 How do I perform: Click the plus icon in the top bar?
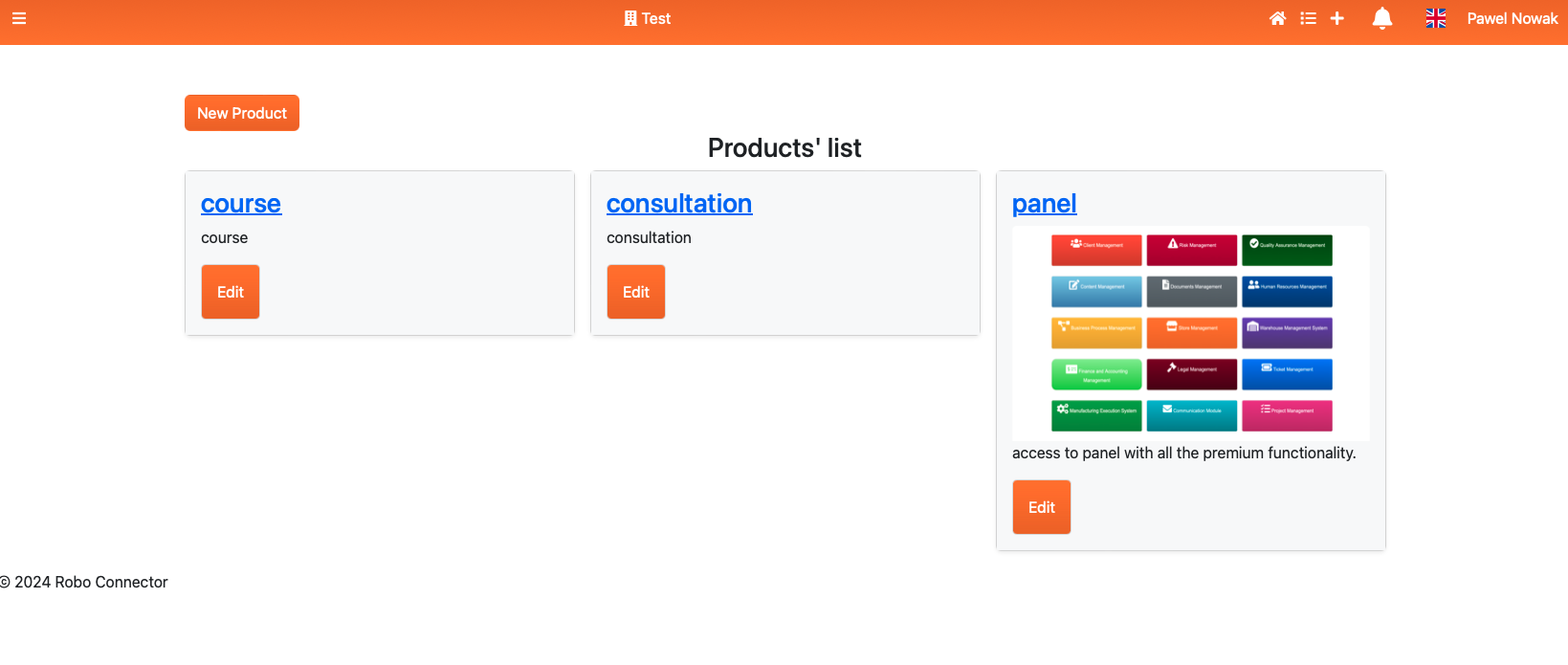pyautogui.click(x=1337, y=18)
